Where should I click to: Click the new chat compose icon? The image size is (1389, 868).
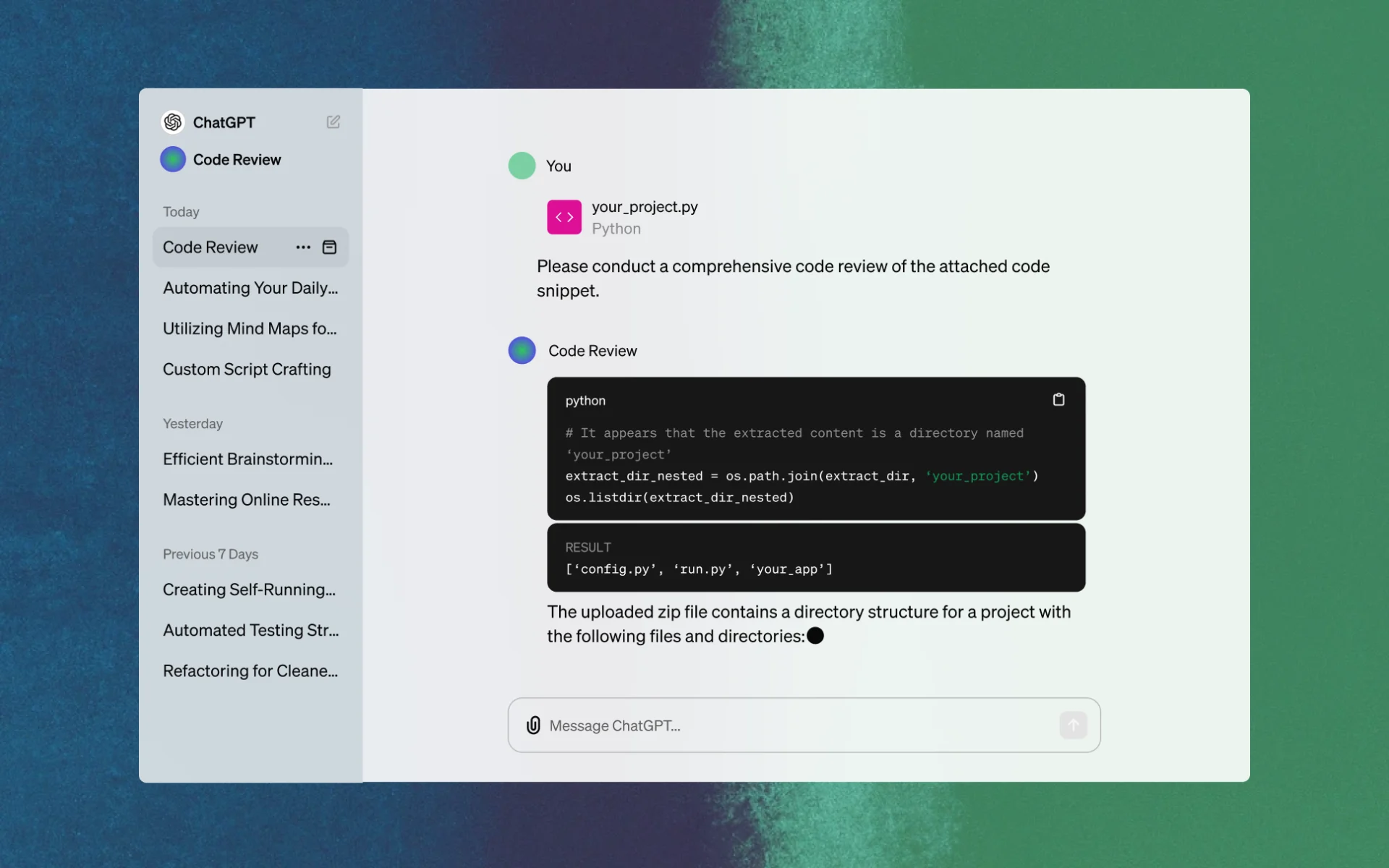[333, 122]
